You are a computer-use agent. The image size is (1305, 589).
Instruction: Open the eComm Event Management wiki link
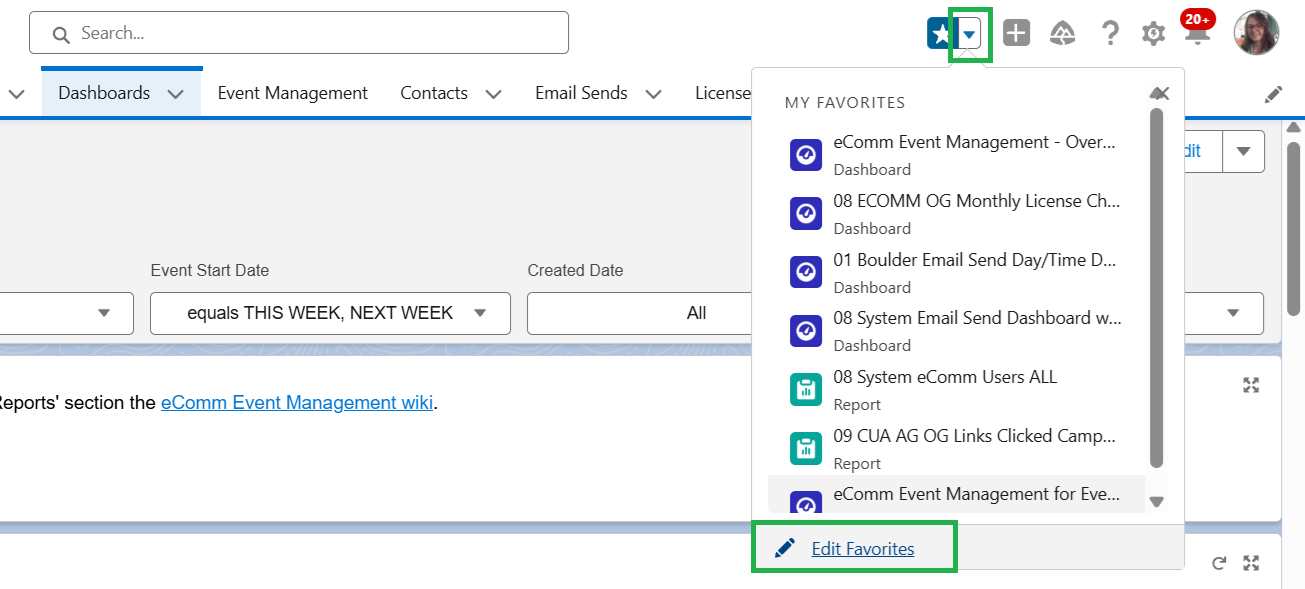coord(297,402)
